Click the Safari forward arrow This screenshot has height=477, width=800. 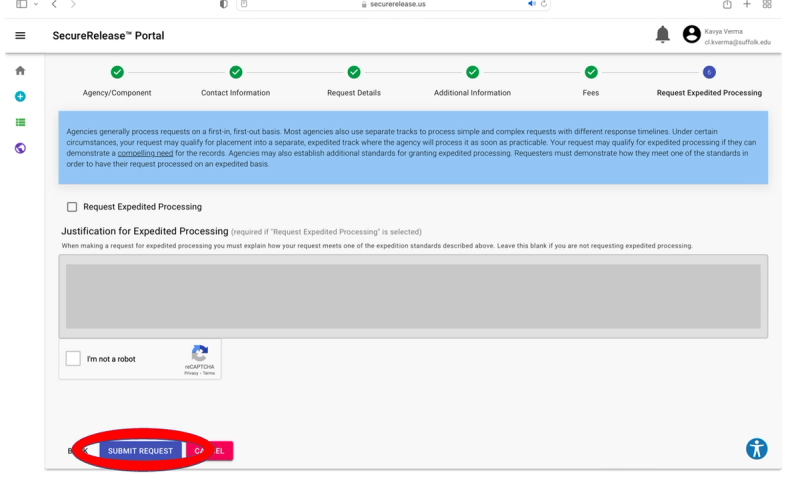click(x=73, y=5)
